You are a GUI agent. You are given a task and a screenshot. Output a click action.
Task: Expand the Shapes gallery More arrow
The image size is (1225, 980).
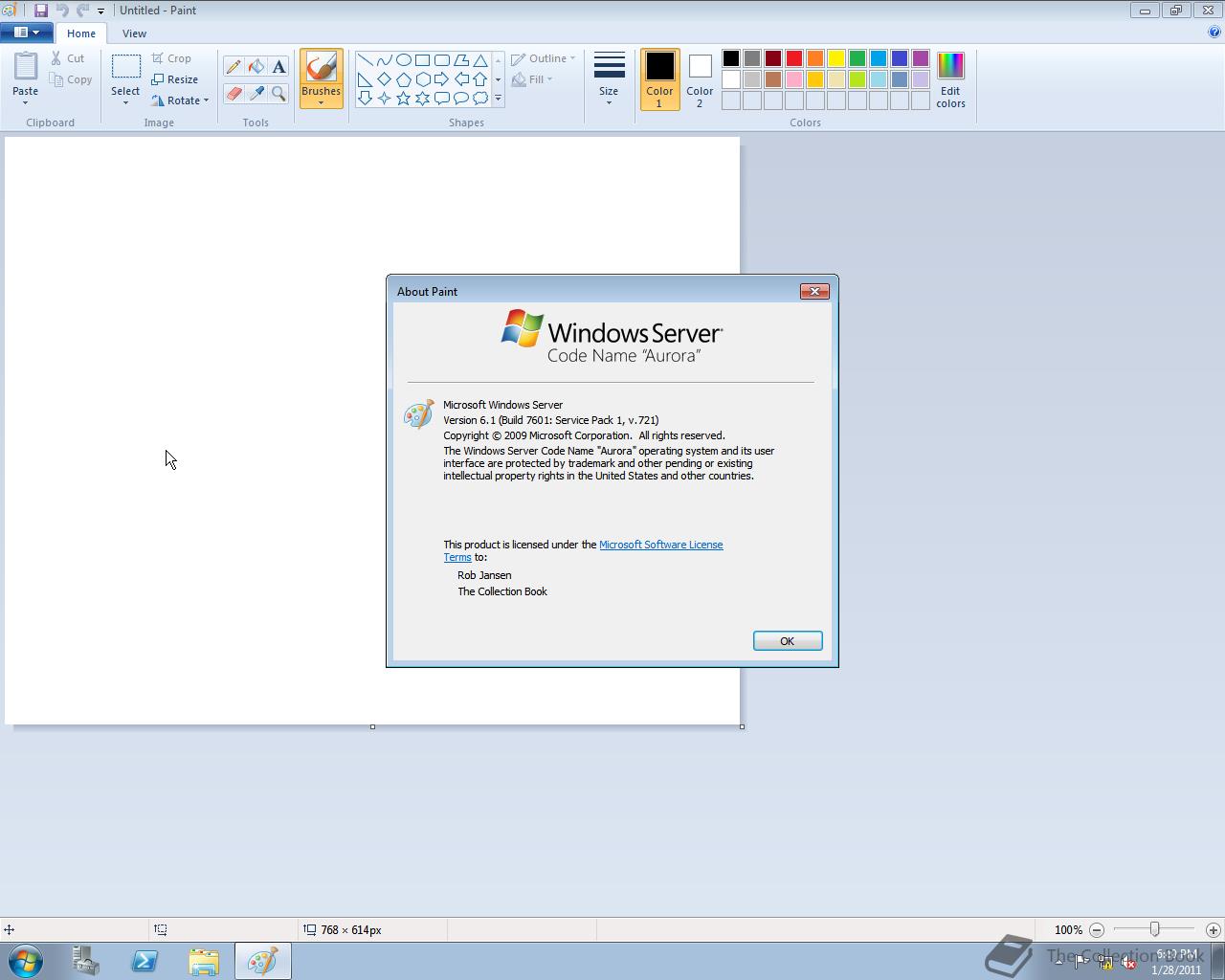pyautogui.click(x=498, y=98)
